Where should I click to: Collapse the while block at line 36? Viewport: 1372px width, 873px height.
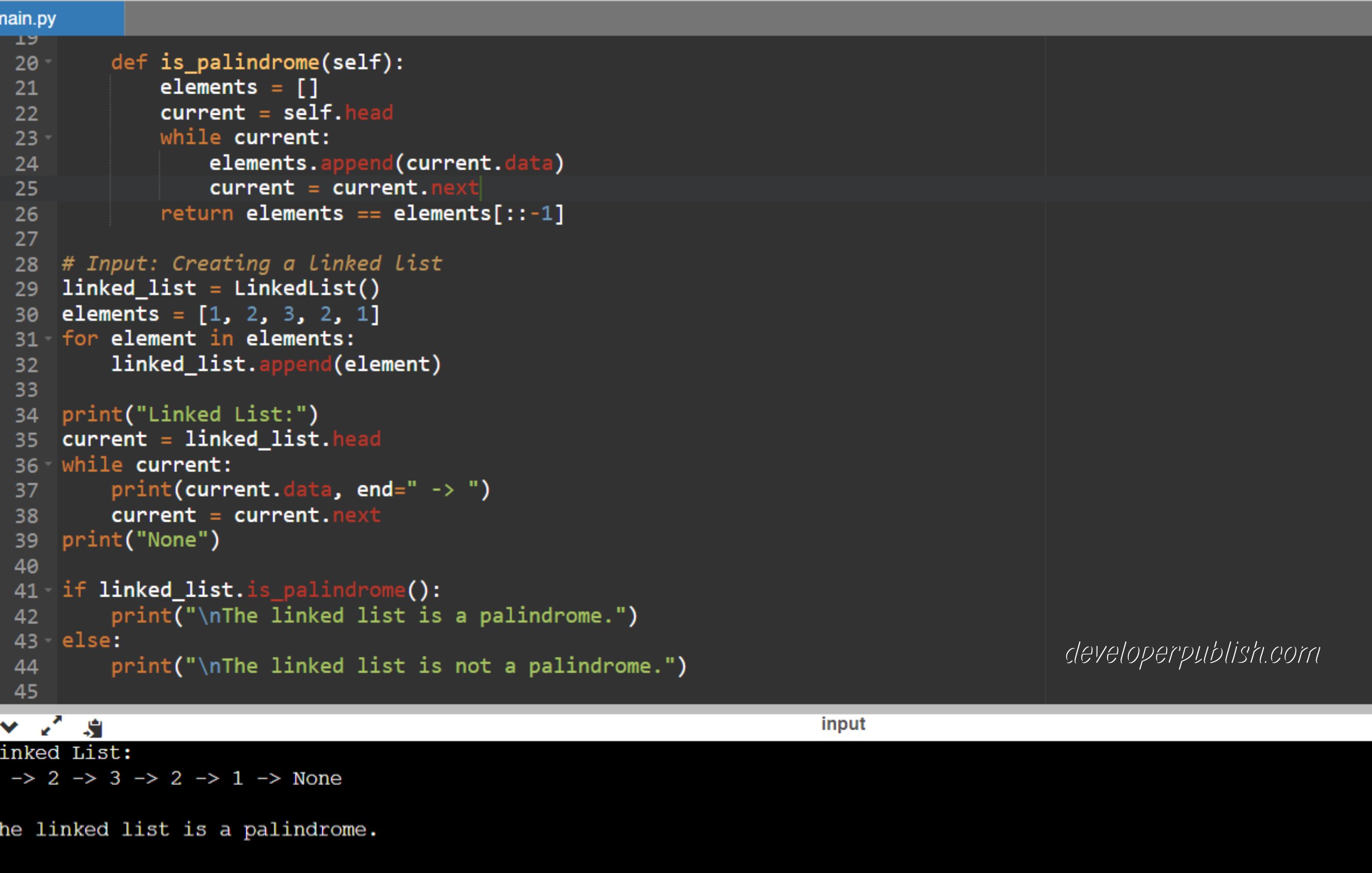point(49,464)
